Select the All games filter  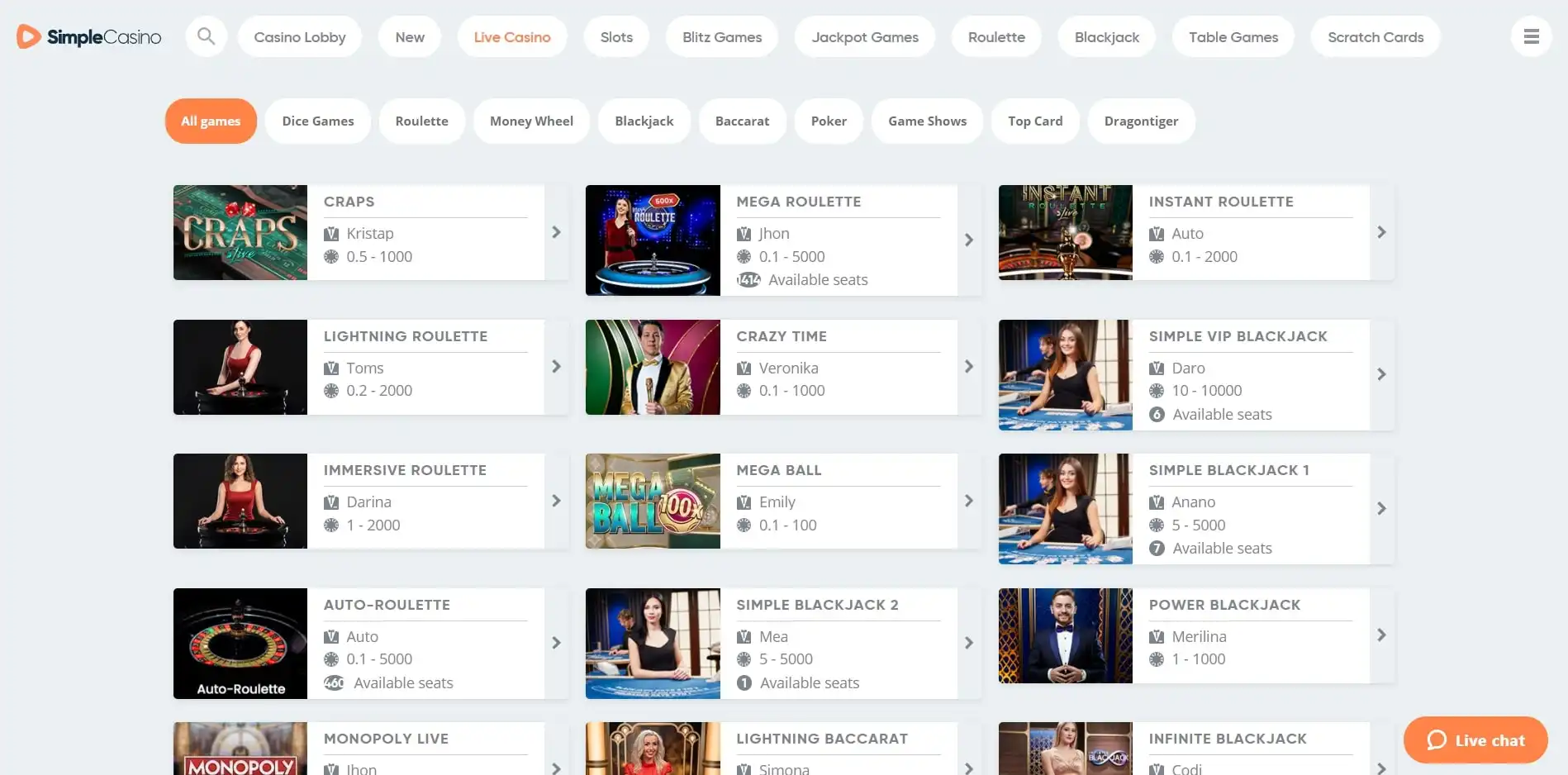[211, 121]
